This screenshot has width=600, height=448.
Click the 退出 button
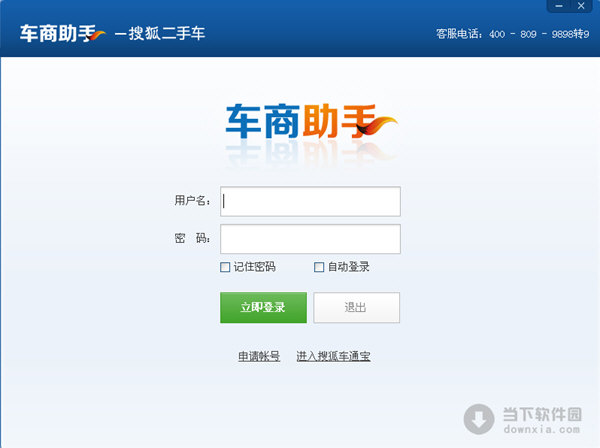pyautogui.click(x=357, y=308)
